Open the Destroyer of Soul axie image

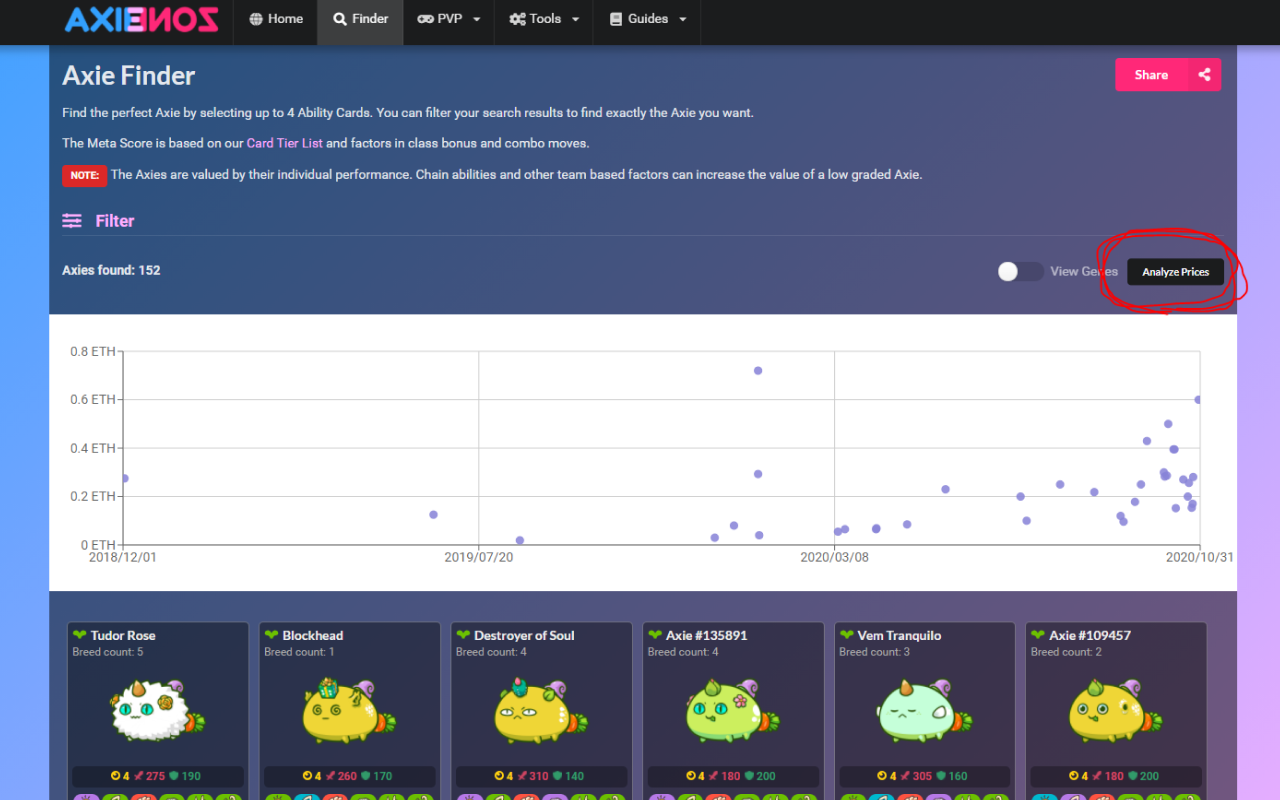point(542,710)
